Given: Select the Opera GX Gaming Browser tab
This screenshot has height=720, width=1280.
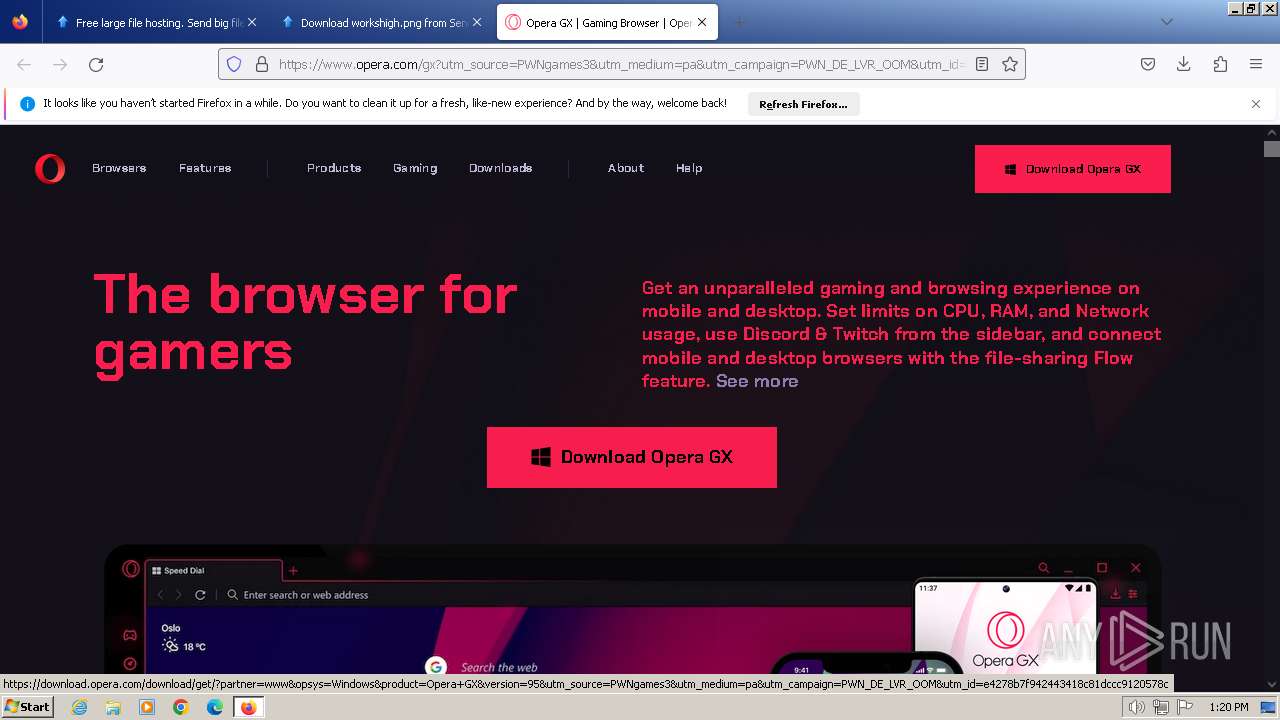Looking at the screenshot, I should point(607,22).
